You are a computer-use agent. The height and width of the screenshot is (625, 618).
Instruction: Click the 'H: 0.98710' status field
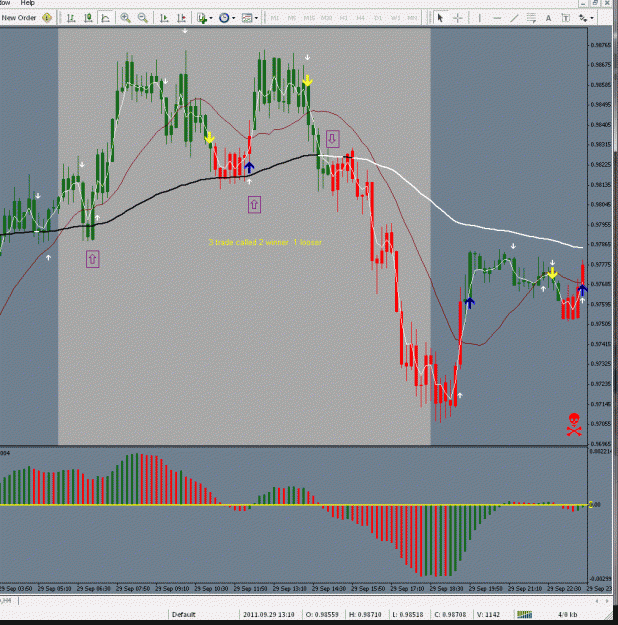pos(365,614)
